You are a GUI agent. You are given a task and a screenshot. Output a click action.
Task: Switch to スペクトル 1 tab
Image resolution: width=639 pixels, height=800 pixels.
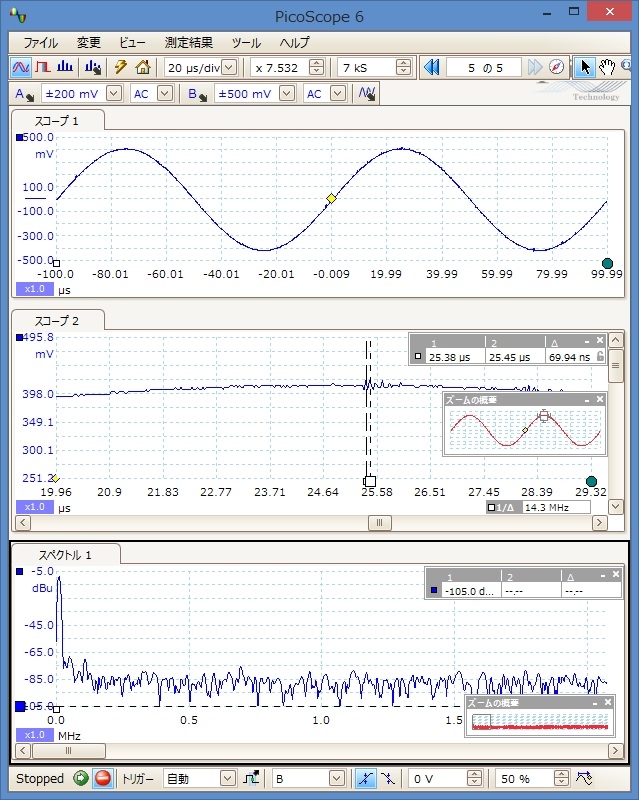point(66,555)
